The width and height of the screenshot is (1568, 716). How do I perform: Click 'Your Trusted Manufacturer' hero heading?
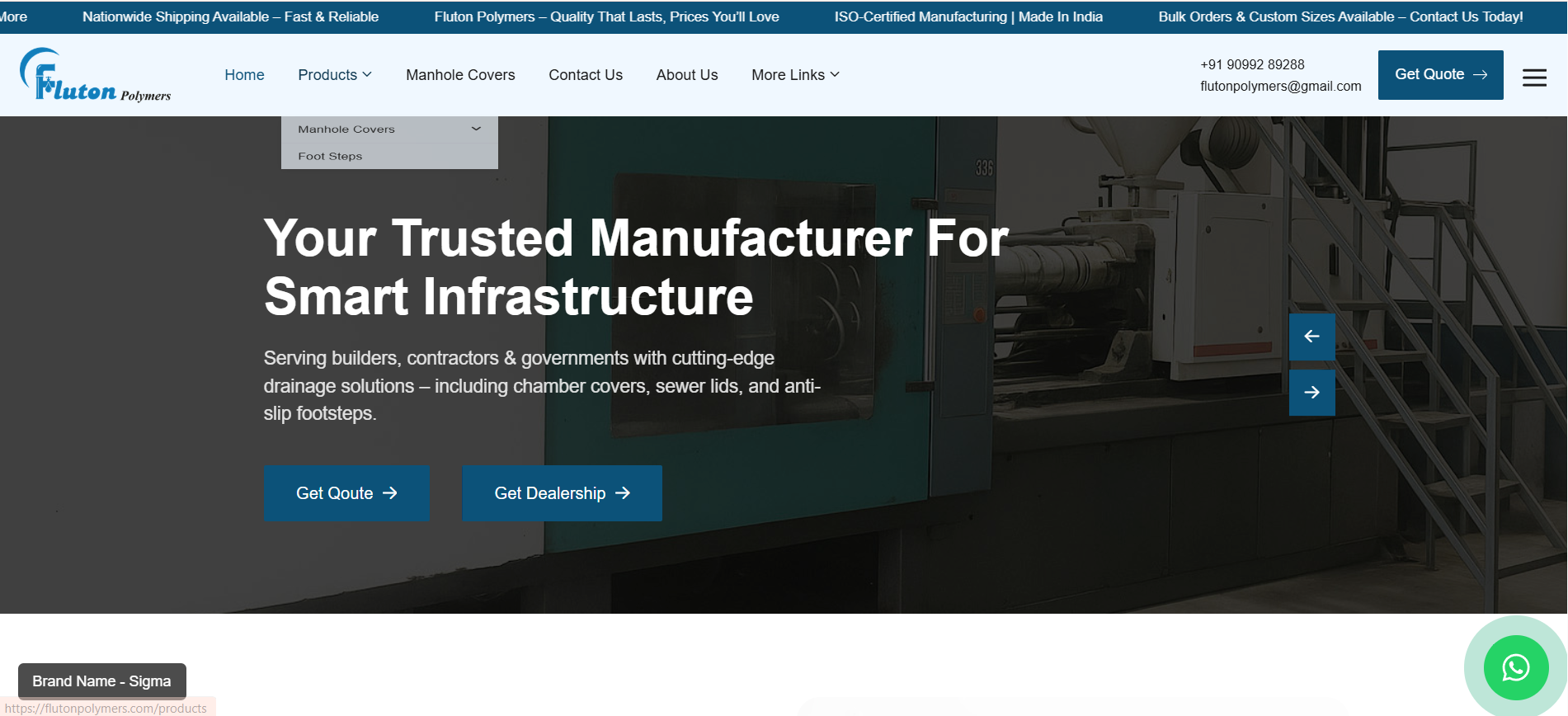[x=636, y=266]
